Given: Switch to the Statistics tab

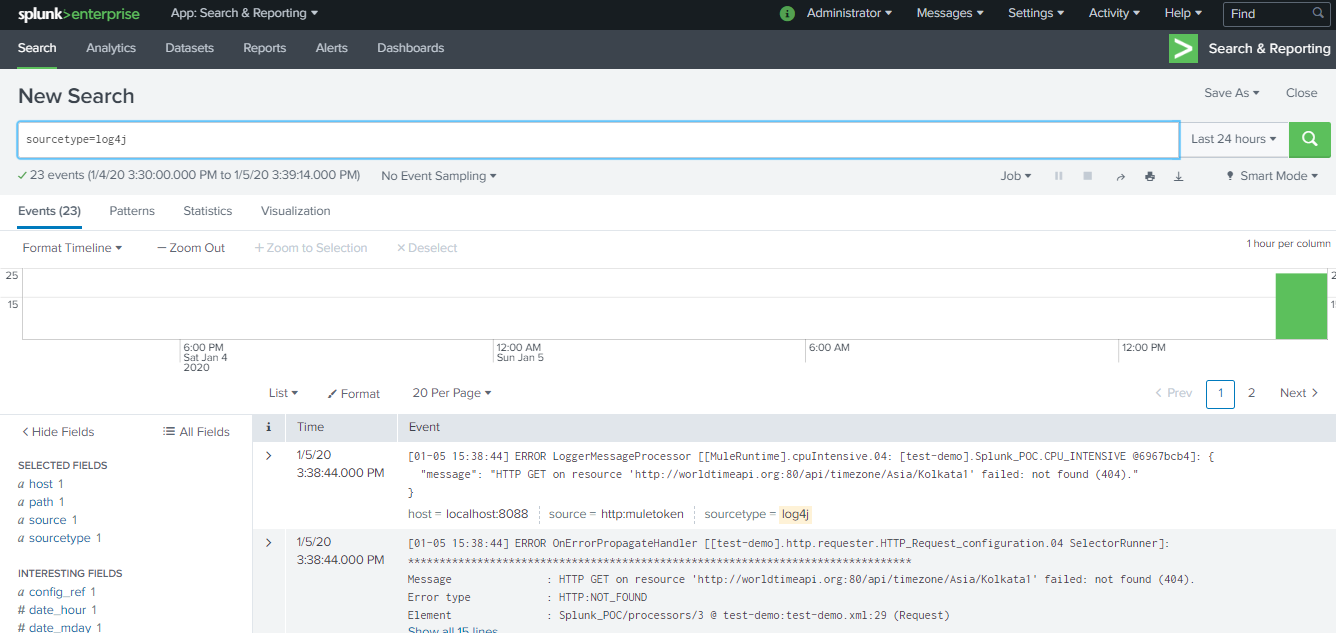Looking at the screenshot, I should pos(207,211).
